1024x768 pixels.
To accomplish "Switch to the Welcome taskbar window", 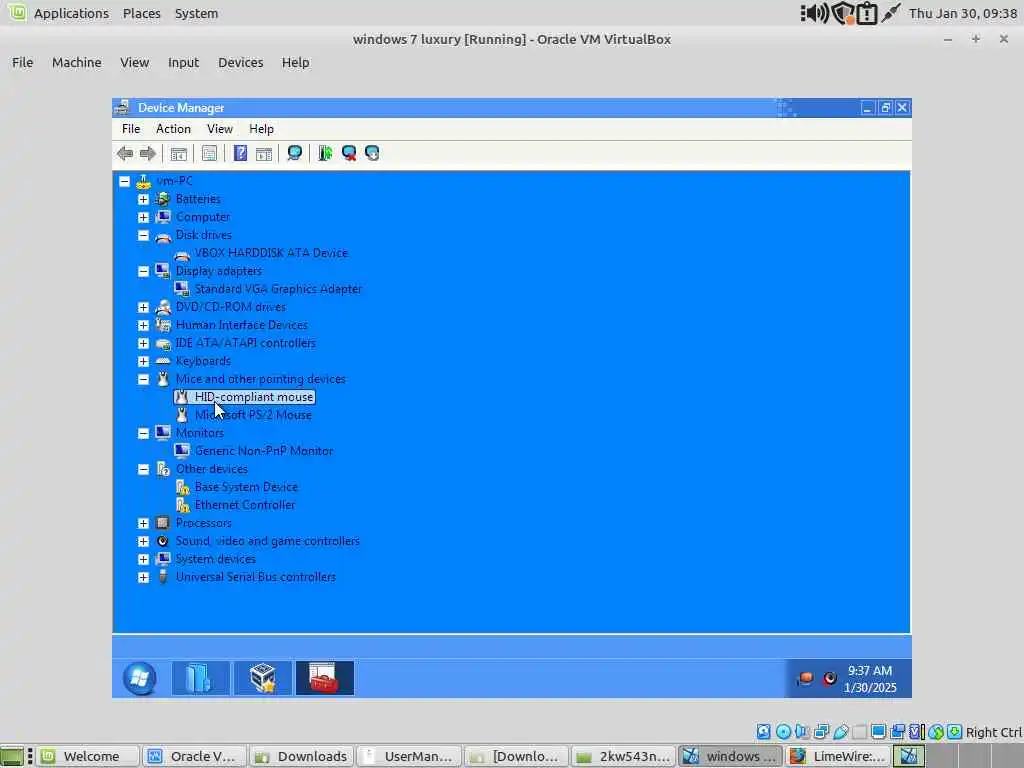I will [88, 756].
